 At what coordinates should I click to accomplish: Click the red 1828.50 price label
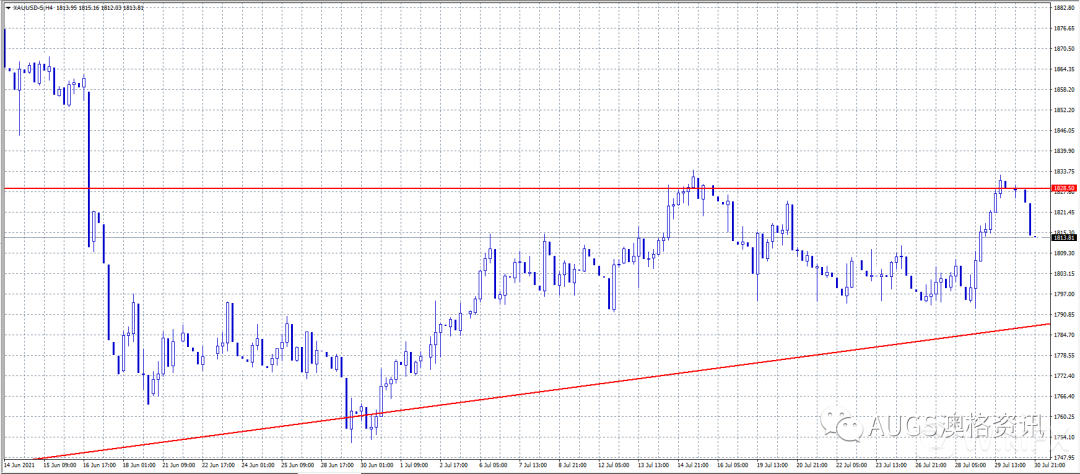click(x=1063, y=188)
